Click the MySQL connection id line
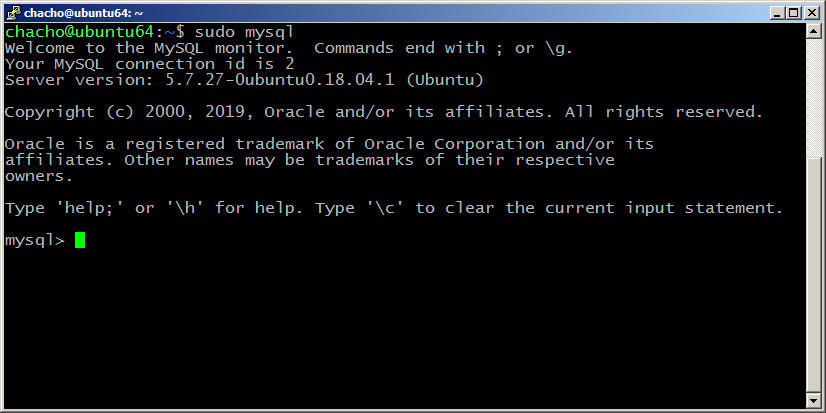 click(x=150, y=64)
